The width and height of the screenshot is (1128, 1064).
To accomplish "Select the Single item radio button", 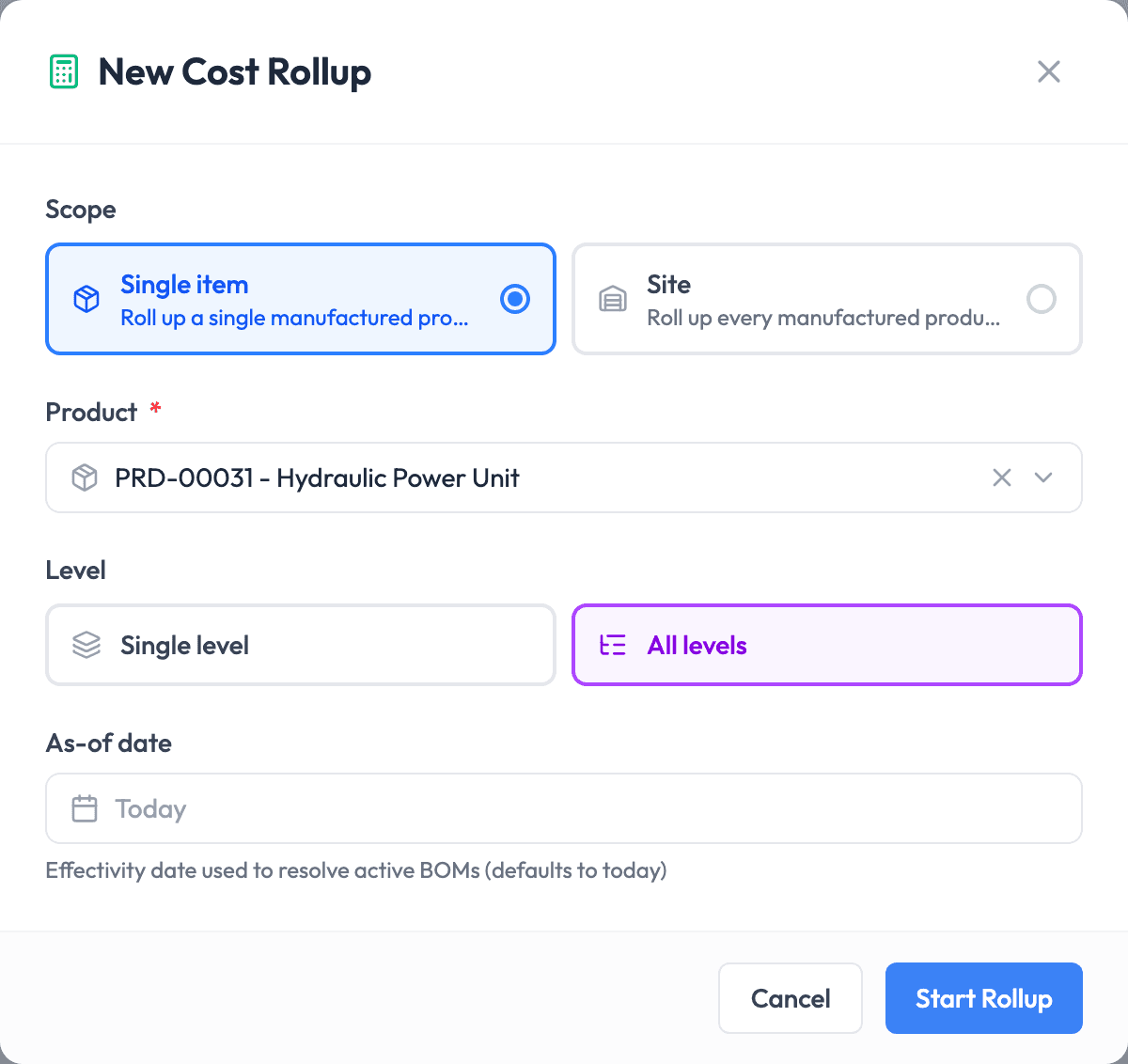I will click(515, 299).
